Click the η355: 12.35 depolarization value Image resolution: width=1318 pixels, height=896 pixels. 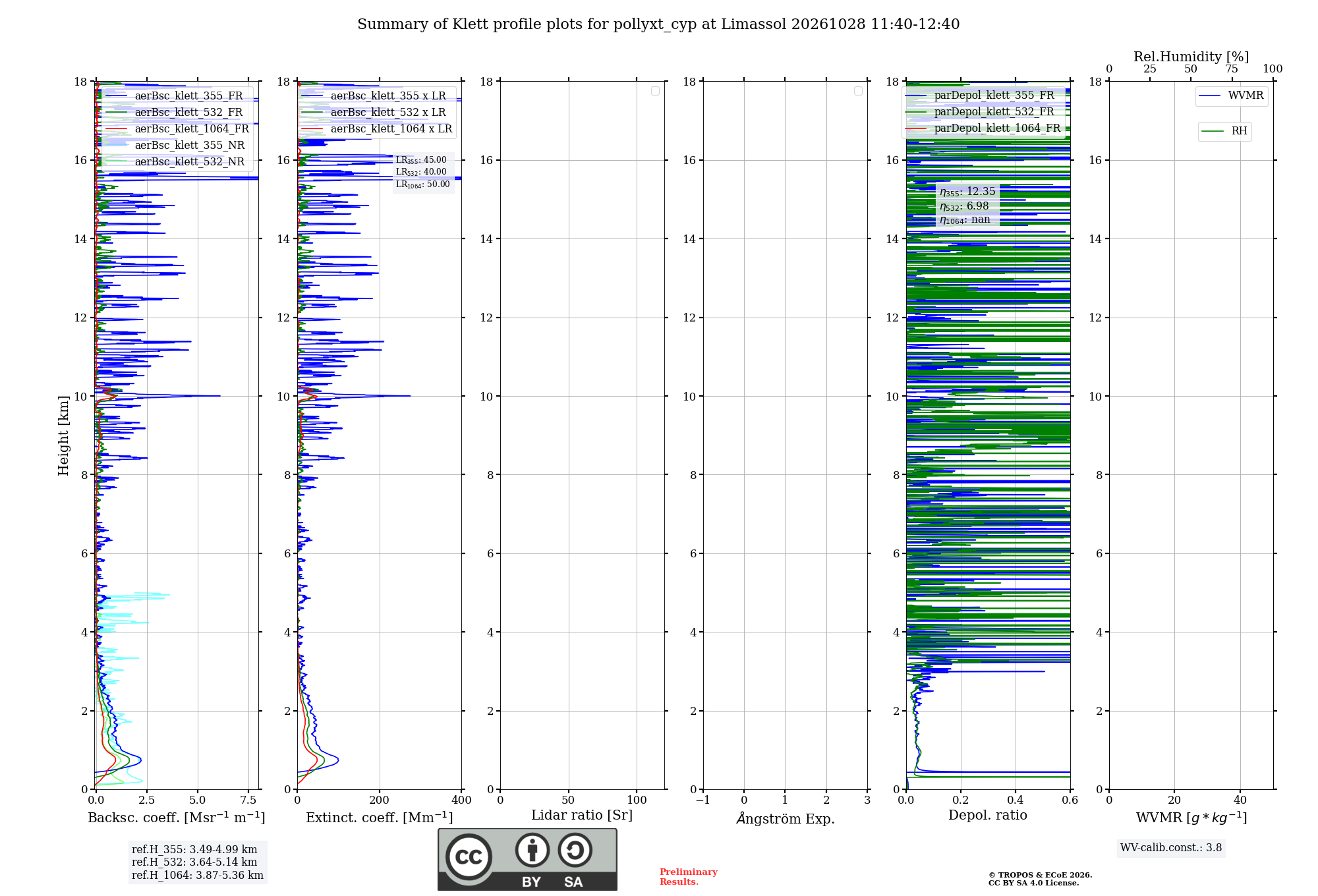(x=967, y=192)
